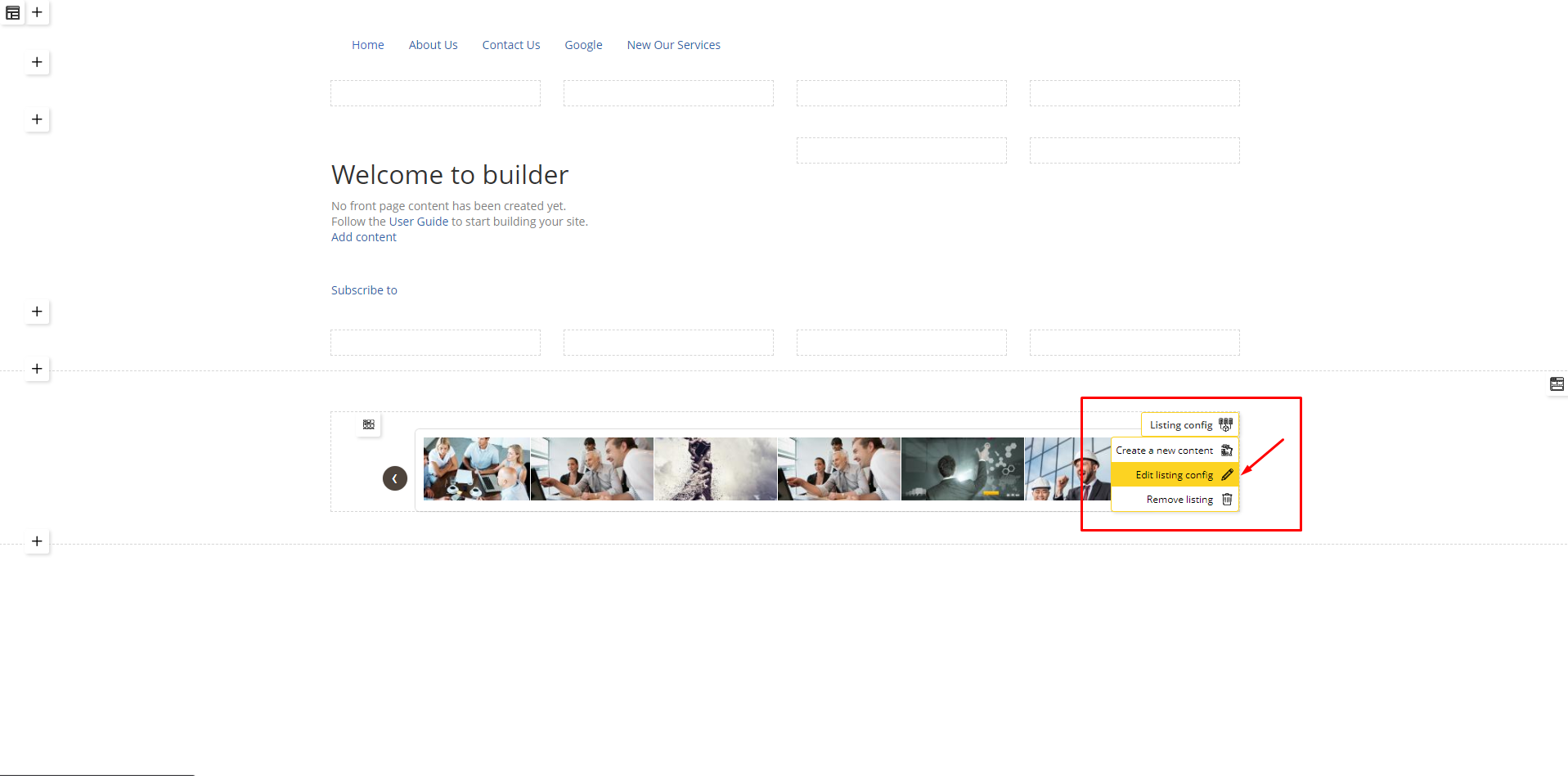Click the grid block icon left of the carousel
Viewport: 1568px width, 776px height.
[x=369, y=424]
